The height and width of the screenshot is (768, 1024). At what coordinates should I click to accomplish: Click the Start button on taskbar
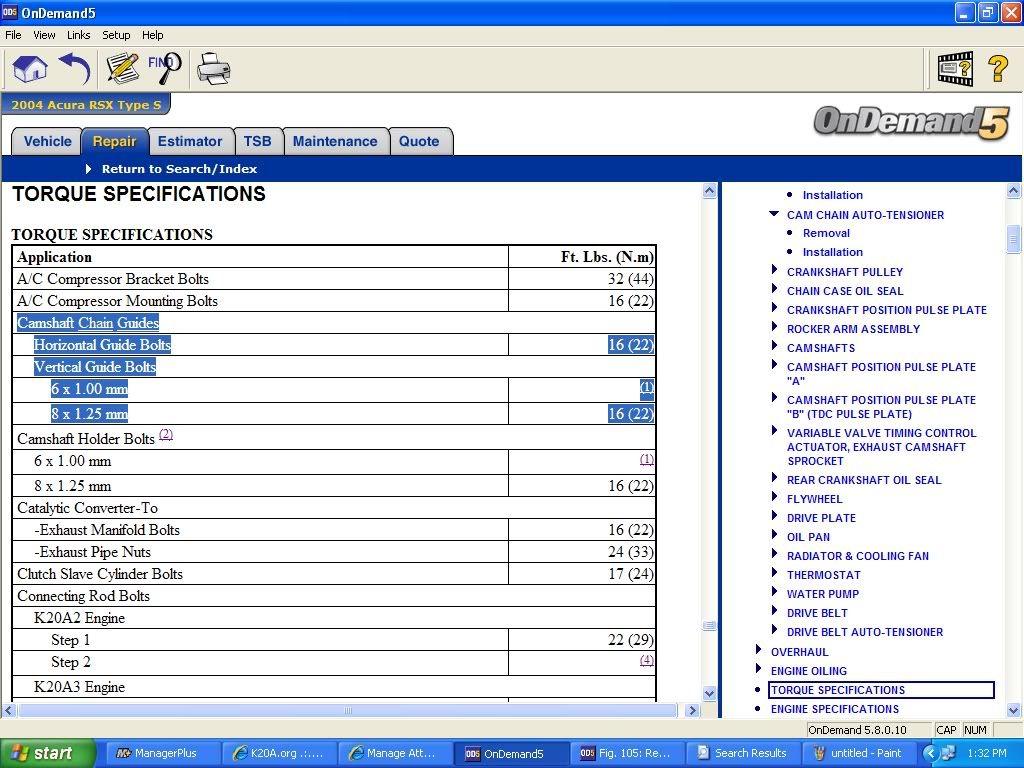tap(48, 753)
